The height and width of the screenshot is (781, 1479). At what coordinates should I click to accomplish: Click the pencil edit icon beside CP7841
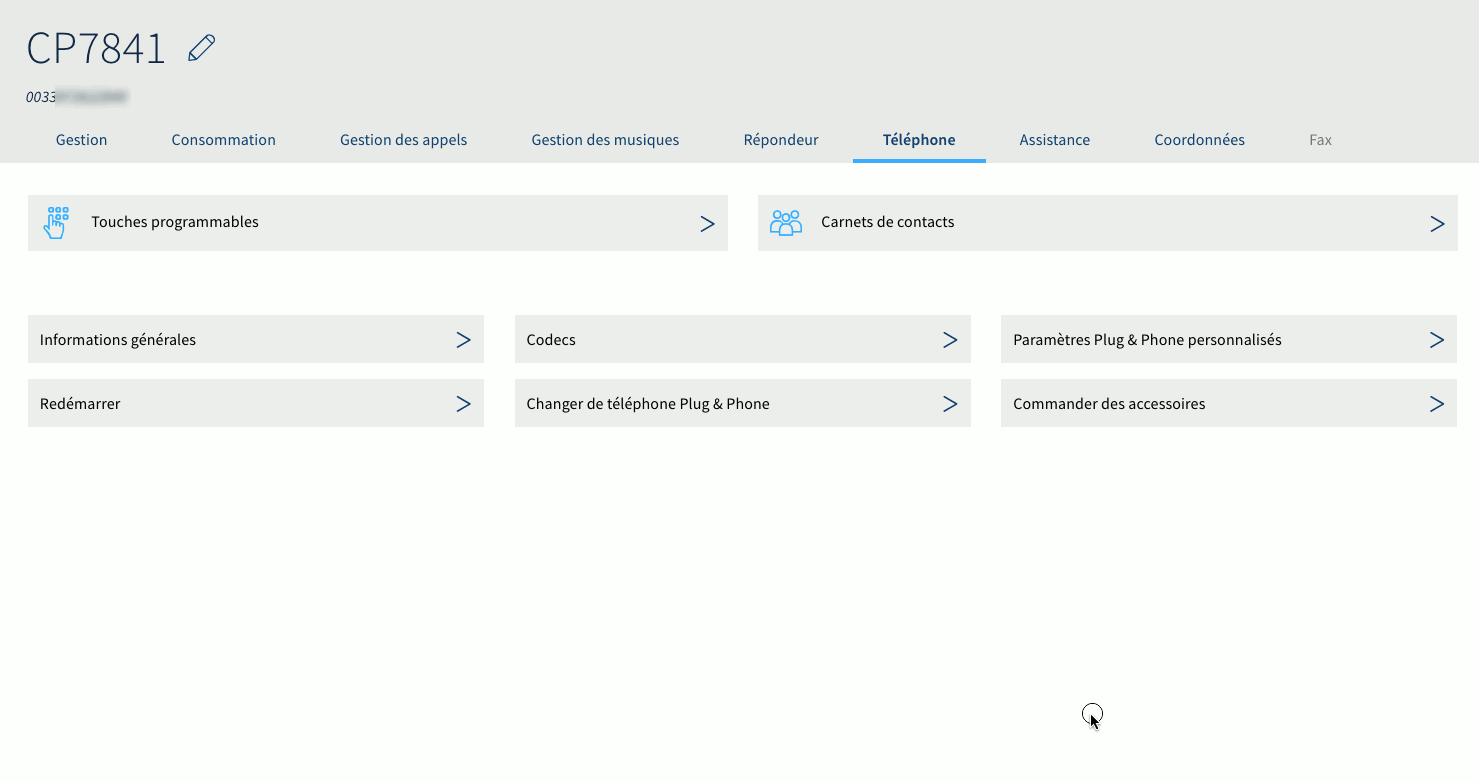pyautogui.click(x=202, y=48)
